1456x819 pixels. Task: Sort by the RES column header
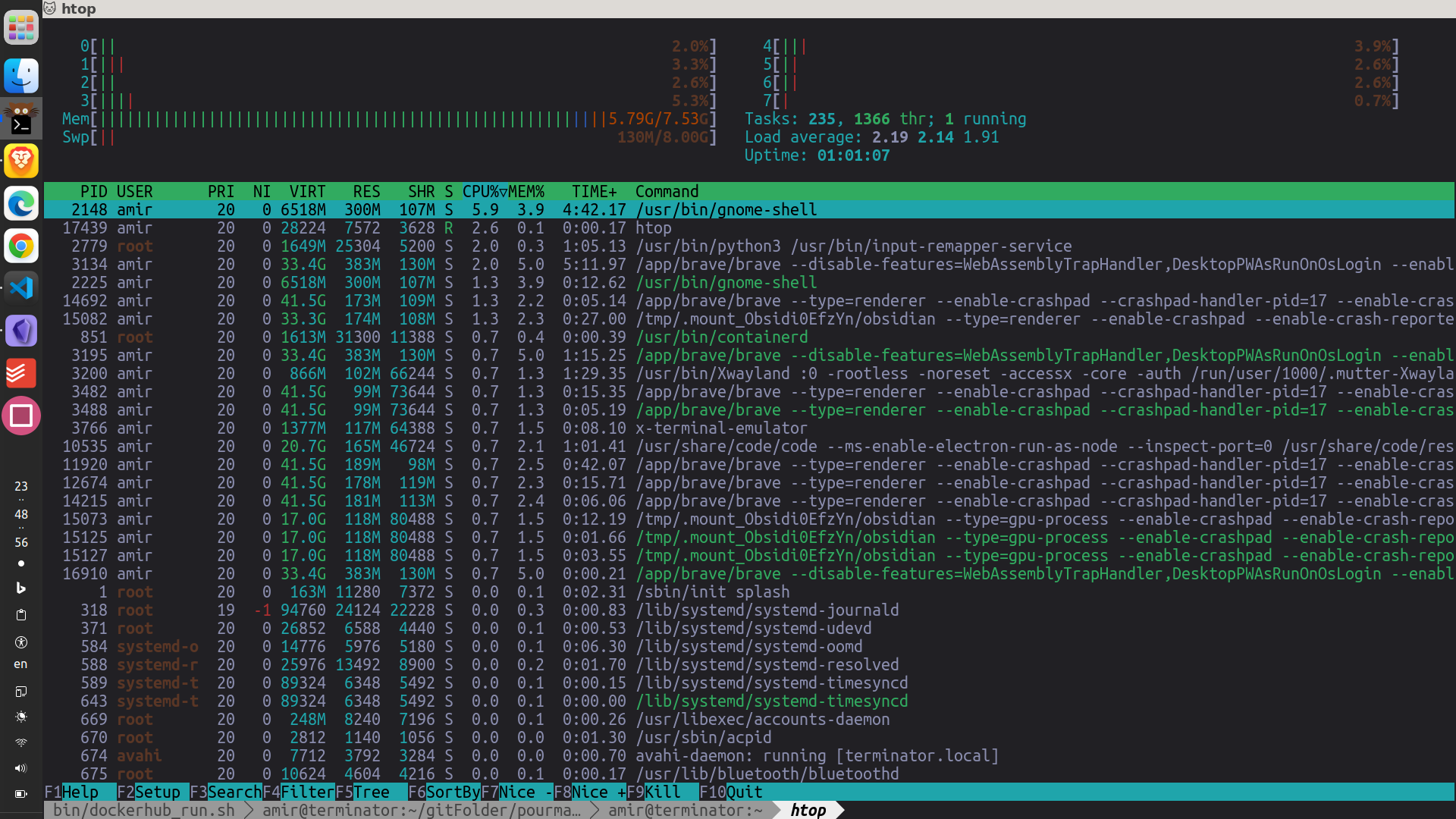tap(366, 192)
